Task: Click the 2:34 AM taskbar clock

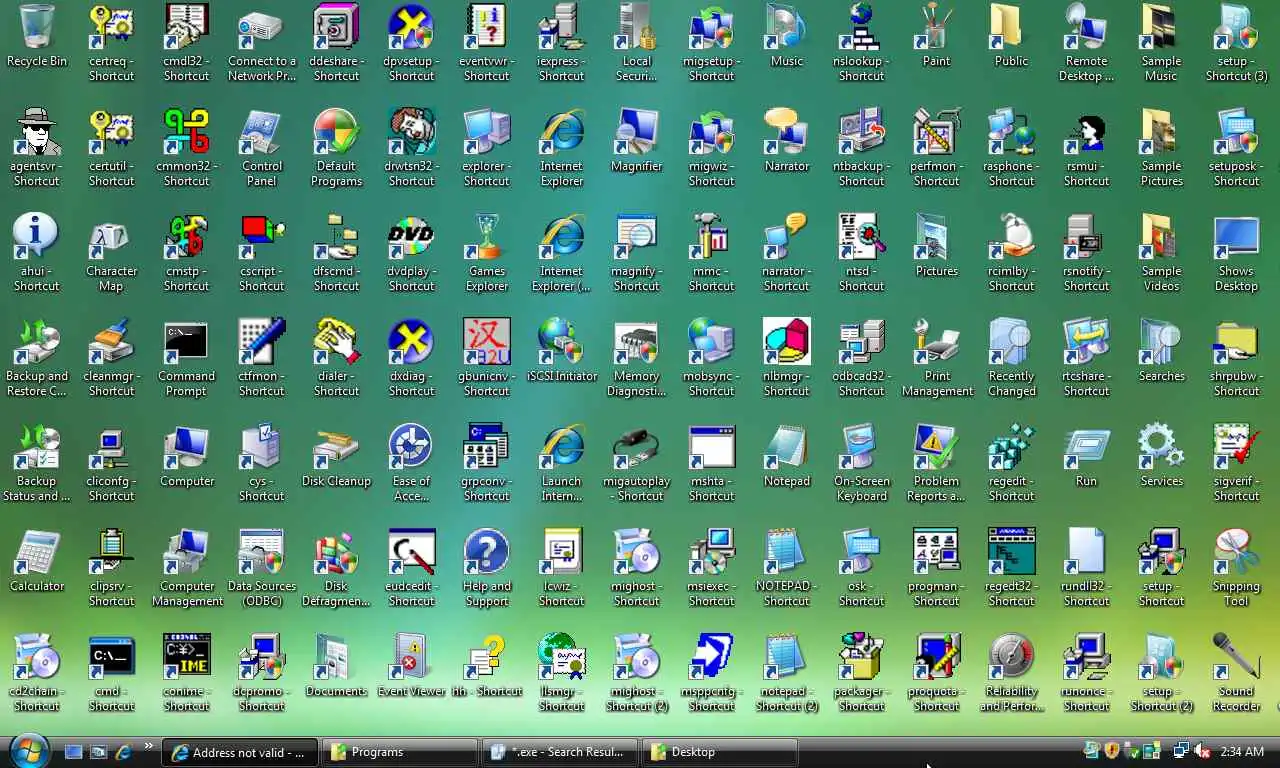Action: [1242, 752]
